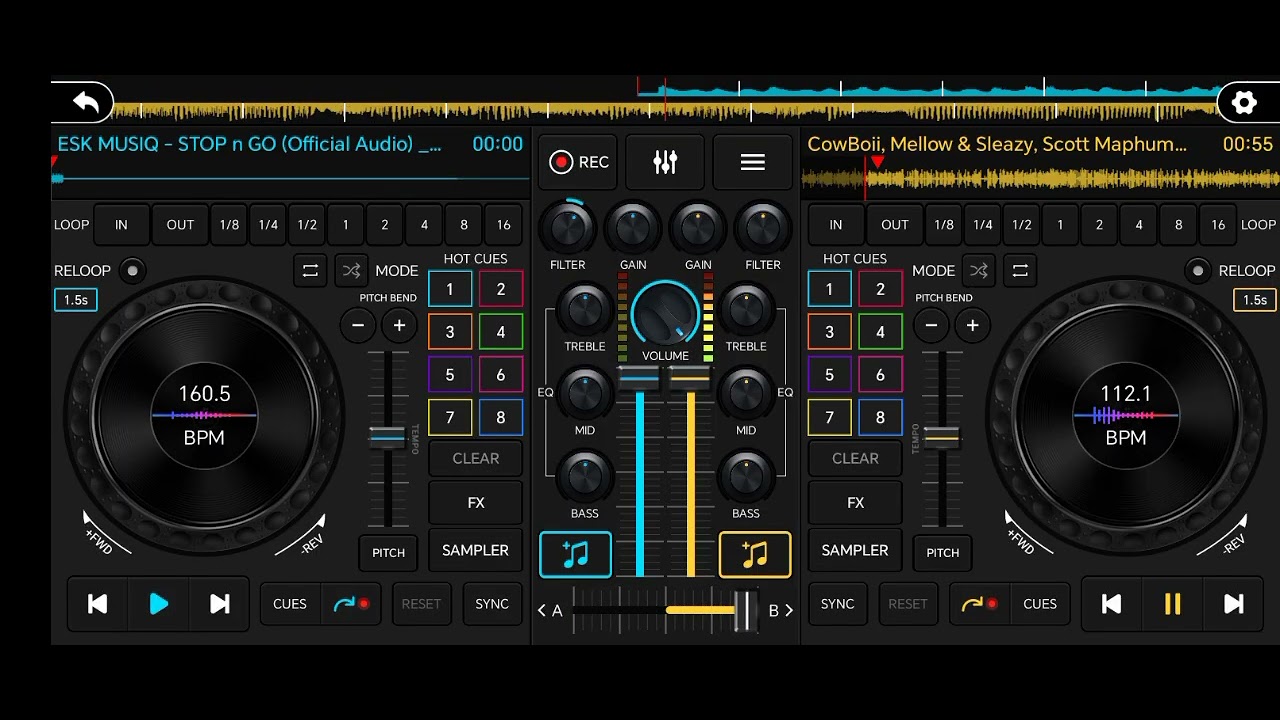The width and height of the screenshot is (1280, 720).
Task: Open left deck FX panel
Action: (x=476, y=503)
